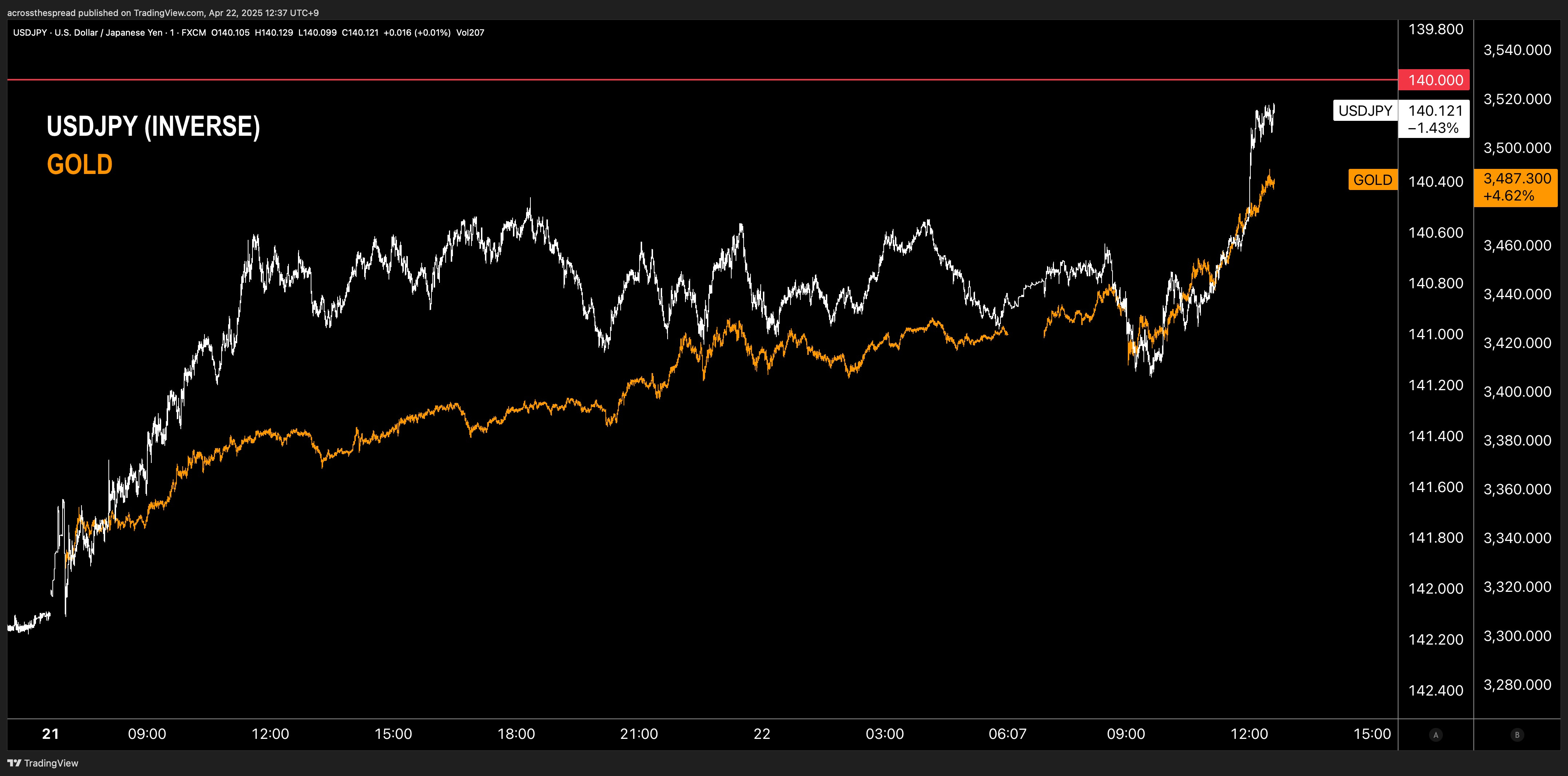Click the red 140.000 alert price label
The width and height of the screenshot is (1568, 776).
tap(1433, 80)
